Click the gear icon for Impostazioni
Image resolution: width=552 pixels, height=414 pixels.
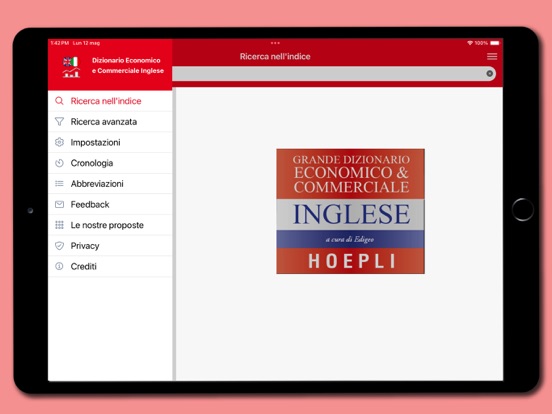pyautogui.click(x=59, y=142)
